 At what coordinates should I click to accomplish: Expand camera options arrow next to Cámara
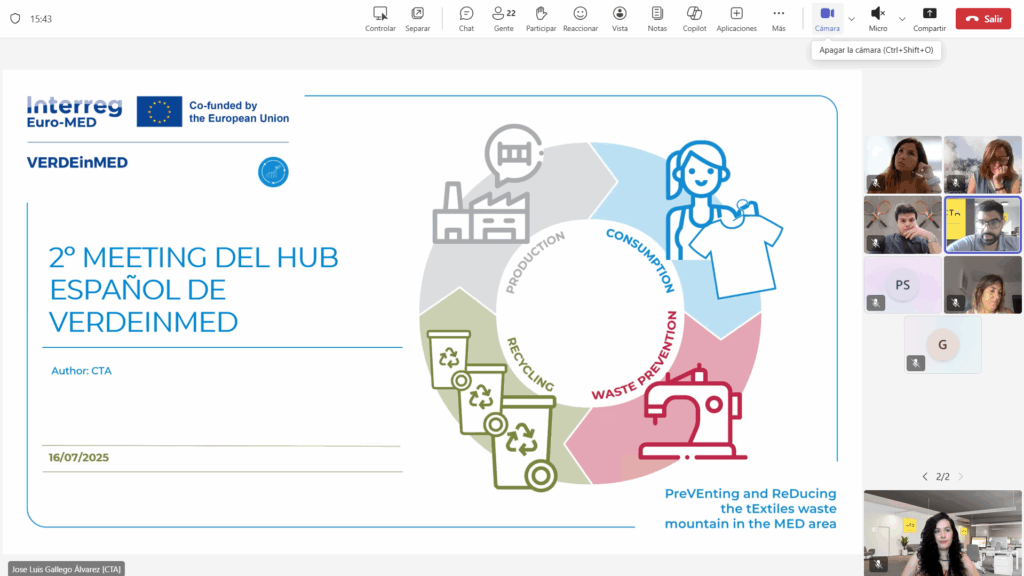(x=852, y=19)
